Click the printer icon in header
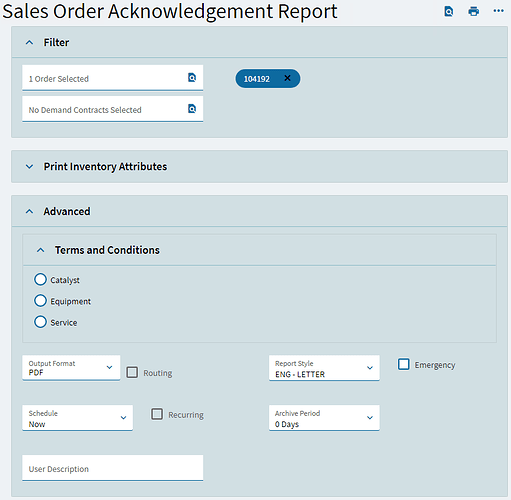Image resolution: width=511 pixels, height=500 pixels. tap(473, 11)
